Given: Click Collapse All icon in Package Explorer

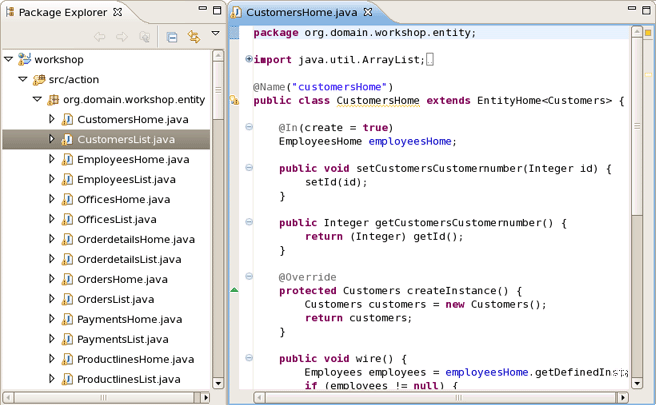Looking at the screenshot, I should pos(172,37).
